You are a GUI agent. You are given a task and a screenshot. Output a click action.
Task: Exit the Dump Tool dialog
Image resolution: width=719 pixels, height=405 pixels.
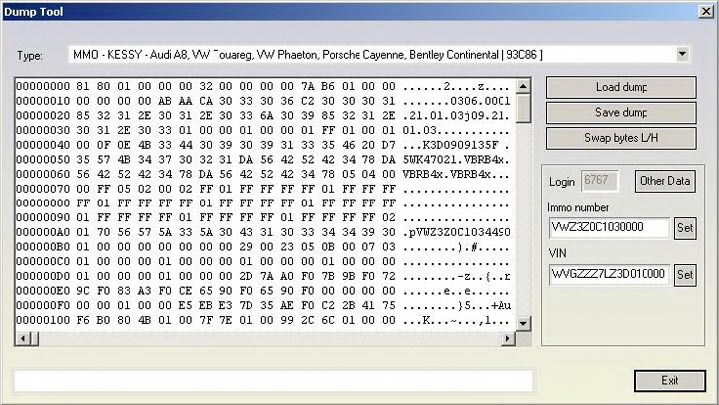click(x=669, y=381)
